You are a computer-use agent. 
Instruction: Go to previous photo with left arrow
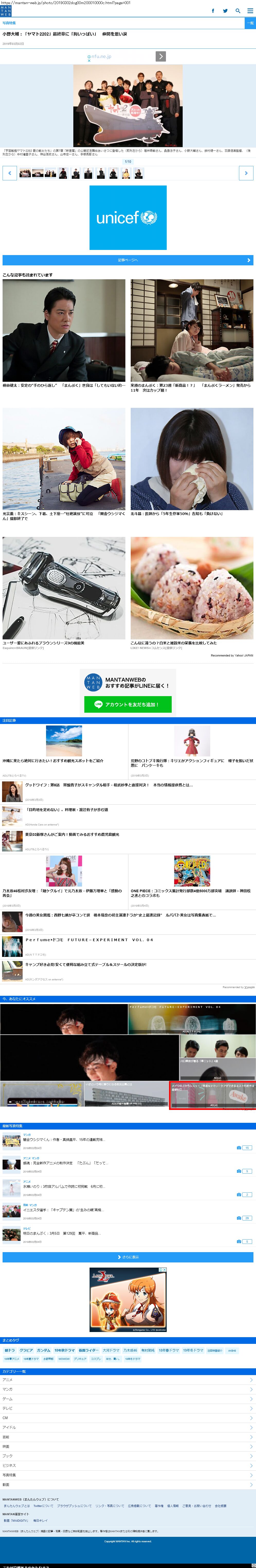tap(10, 173)
